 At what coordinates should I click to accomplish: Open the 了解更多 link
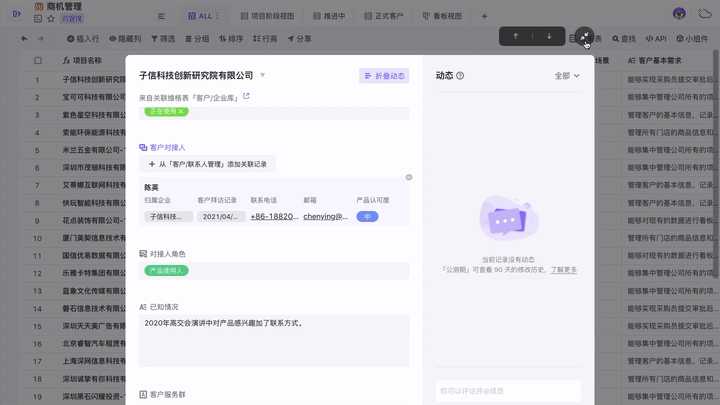click(564, 270)
